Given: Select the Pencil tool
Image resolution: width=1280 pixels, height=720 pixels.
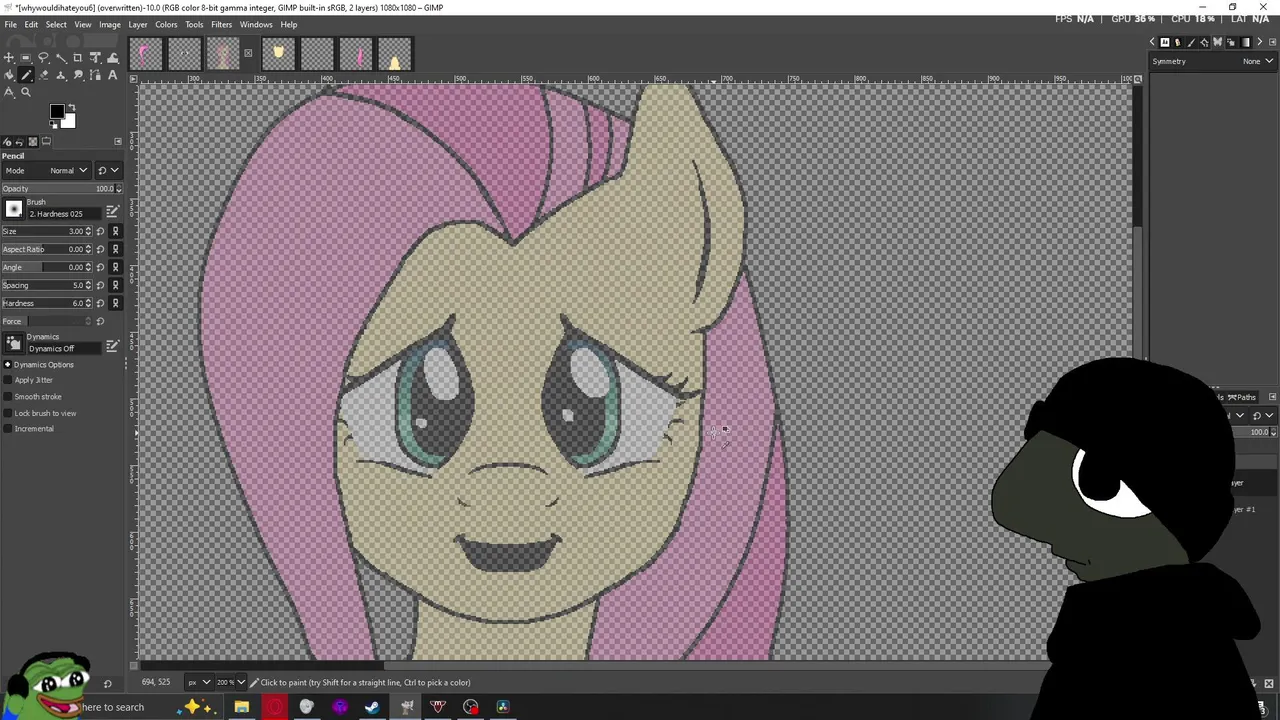Looking at the screenshot, I should point(26,75).
